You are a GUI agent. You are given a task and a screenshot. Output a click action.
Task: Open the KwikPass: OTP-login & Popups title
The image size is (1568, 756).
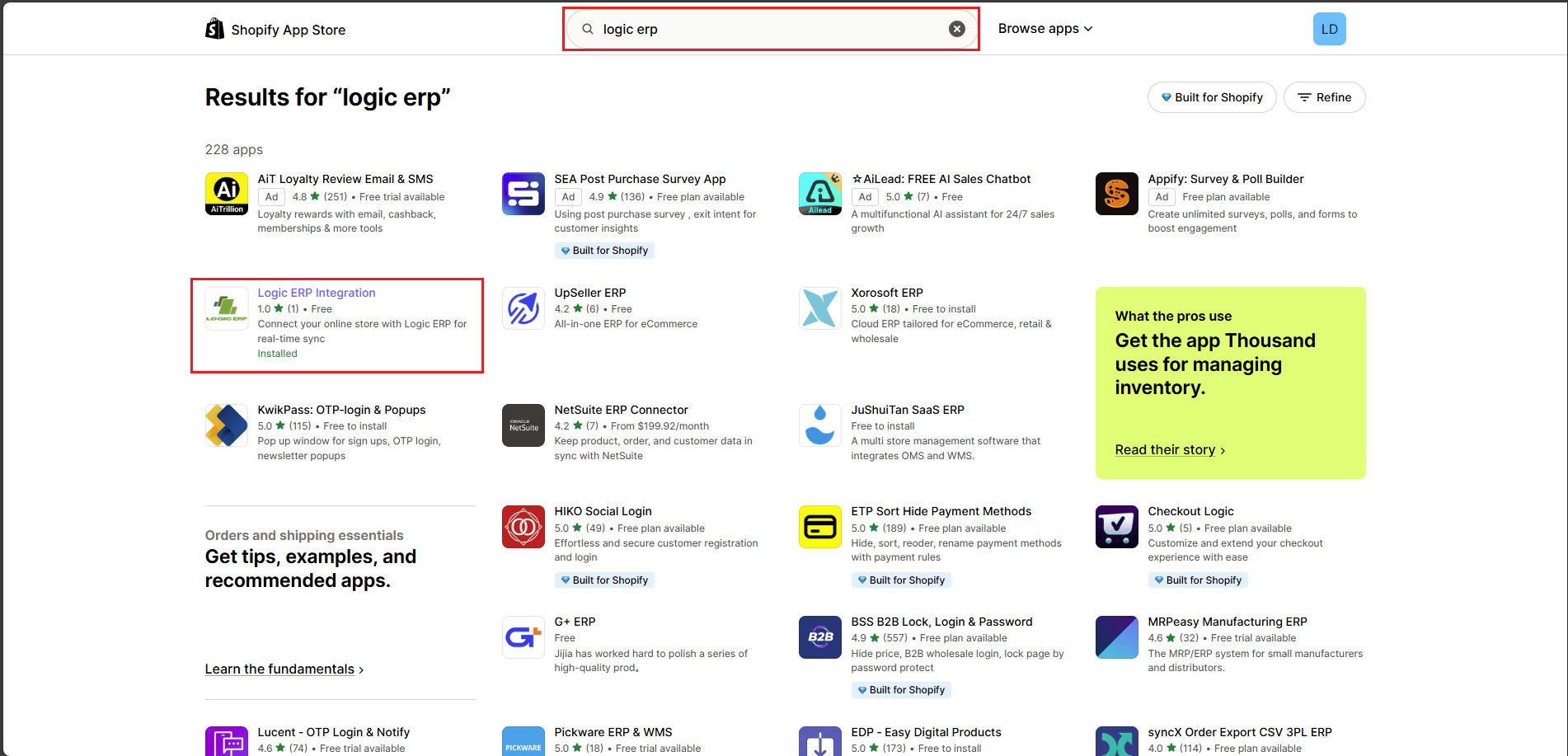coord(341,410)
